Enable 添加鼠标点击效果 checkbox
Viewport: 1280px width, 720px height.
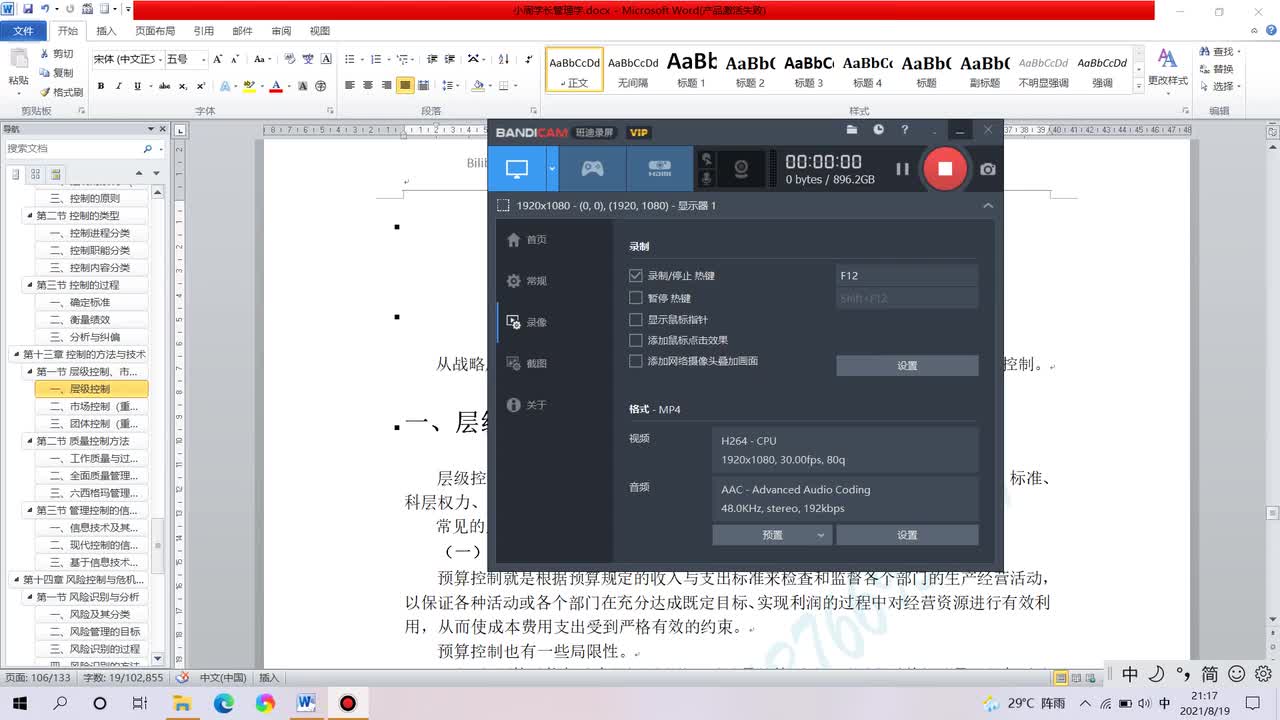tap(635, 341)
